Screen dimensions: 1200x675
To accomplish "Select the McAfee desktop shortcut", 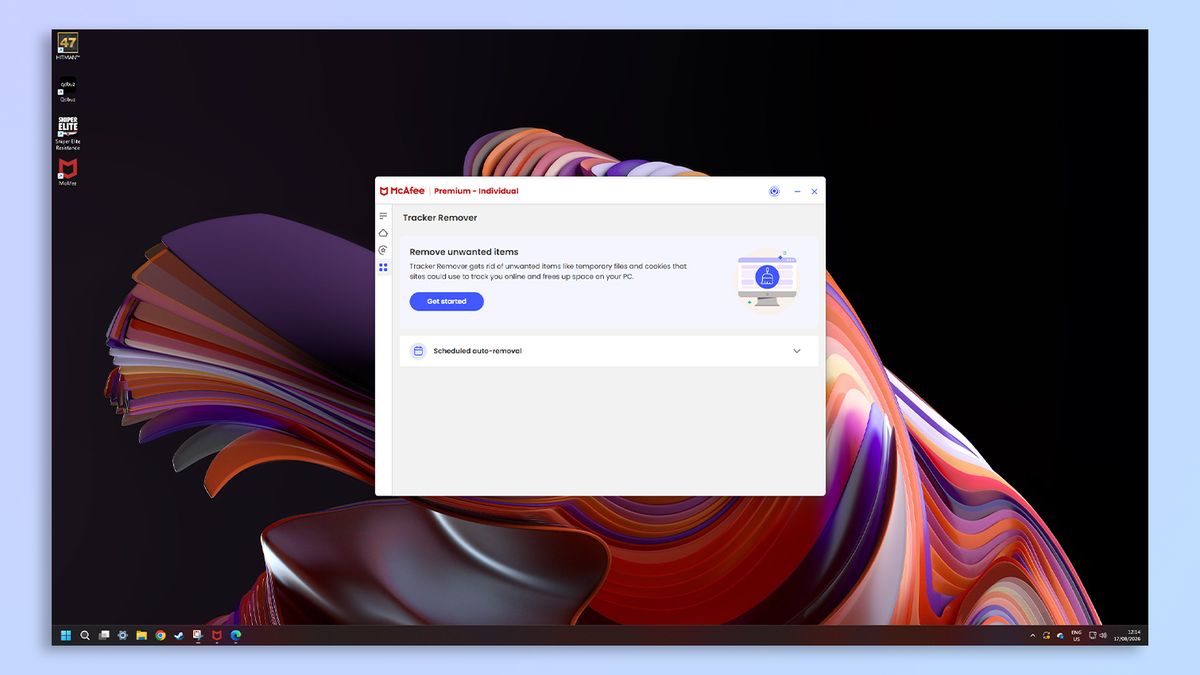I will [68, 173].
